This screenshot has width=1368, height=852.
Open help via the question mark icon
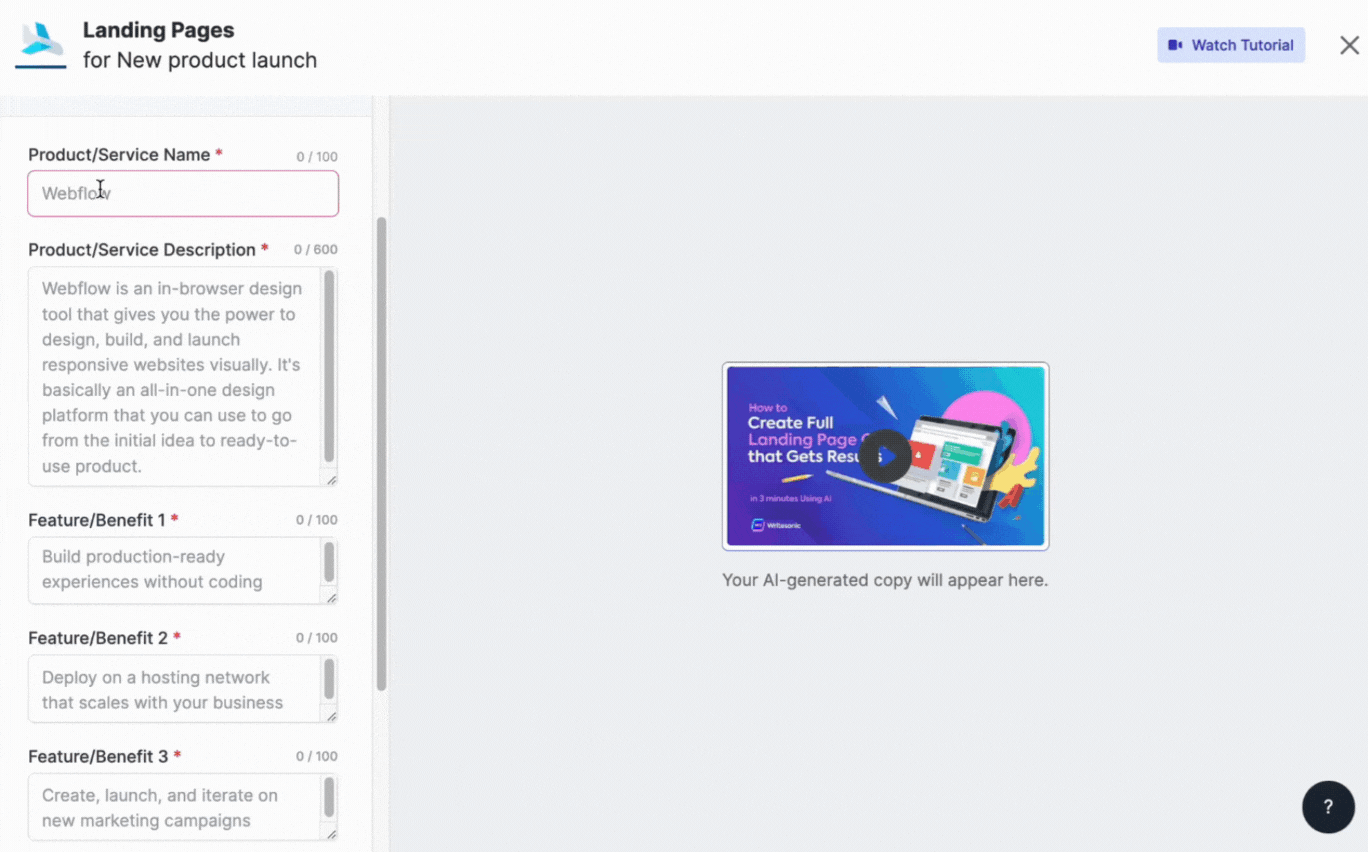(1328, 806)
